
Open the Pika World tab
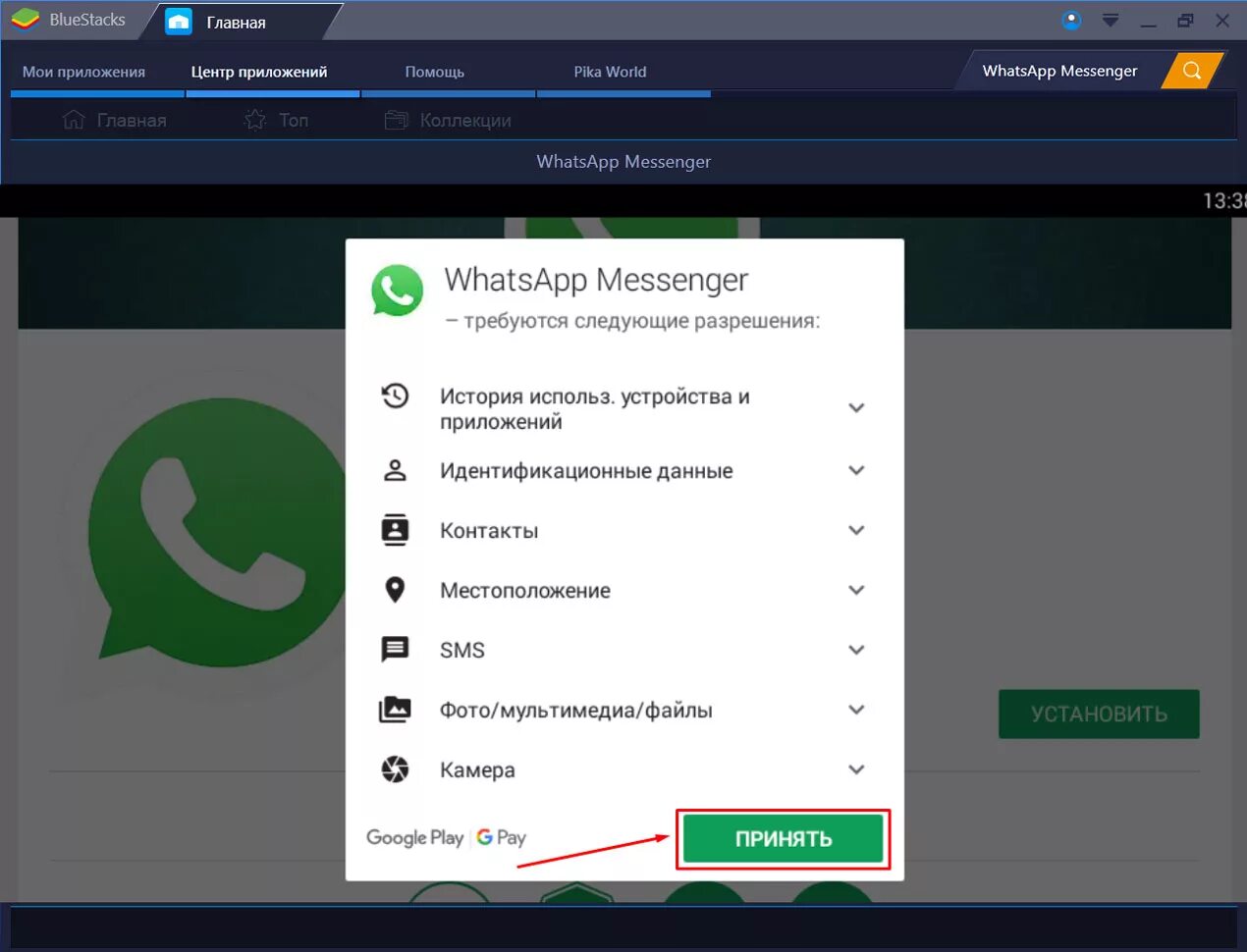[610, 72]
